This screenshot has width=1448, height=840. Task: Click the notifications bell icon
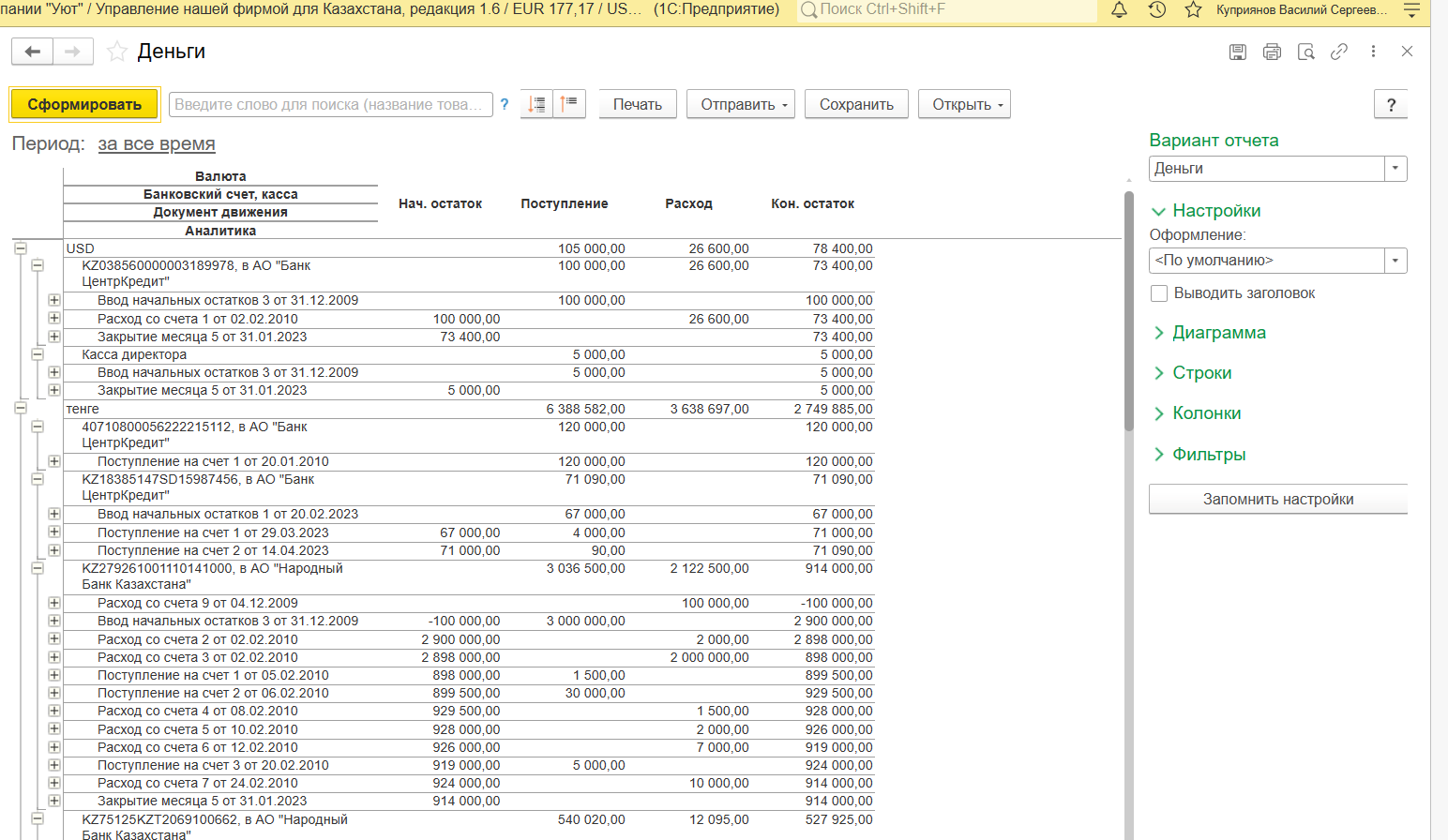point(1119,10)
